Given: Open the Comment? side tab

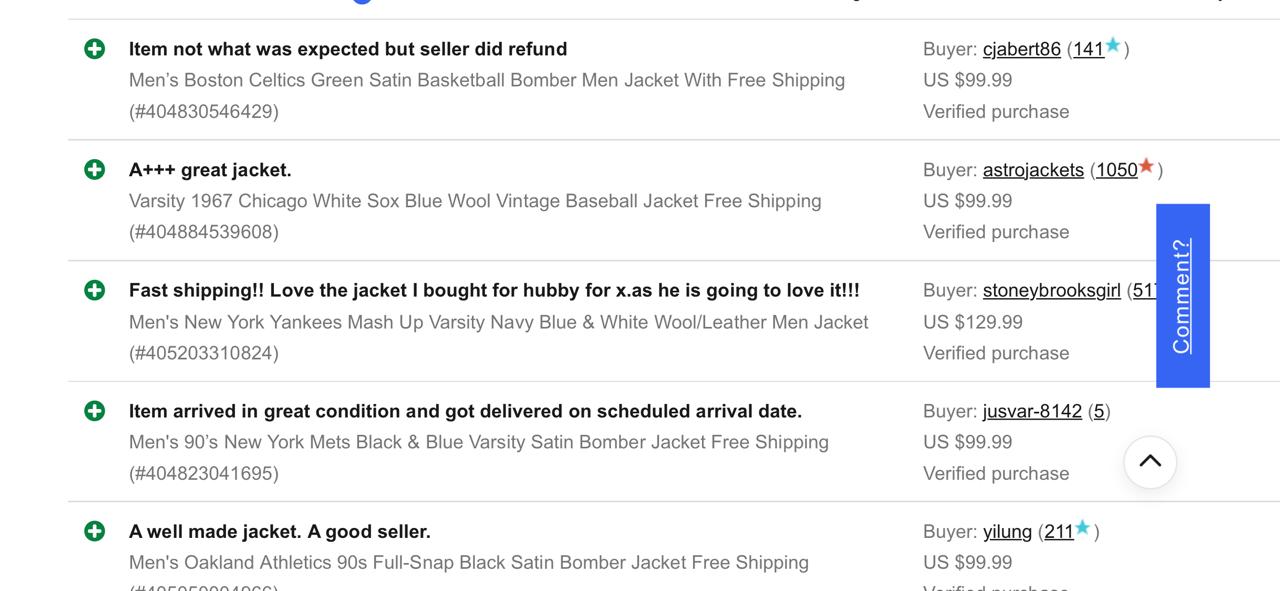Looking at the screenshot, I should tap(1182, 295).
